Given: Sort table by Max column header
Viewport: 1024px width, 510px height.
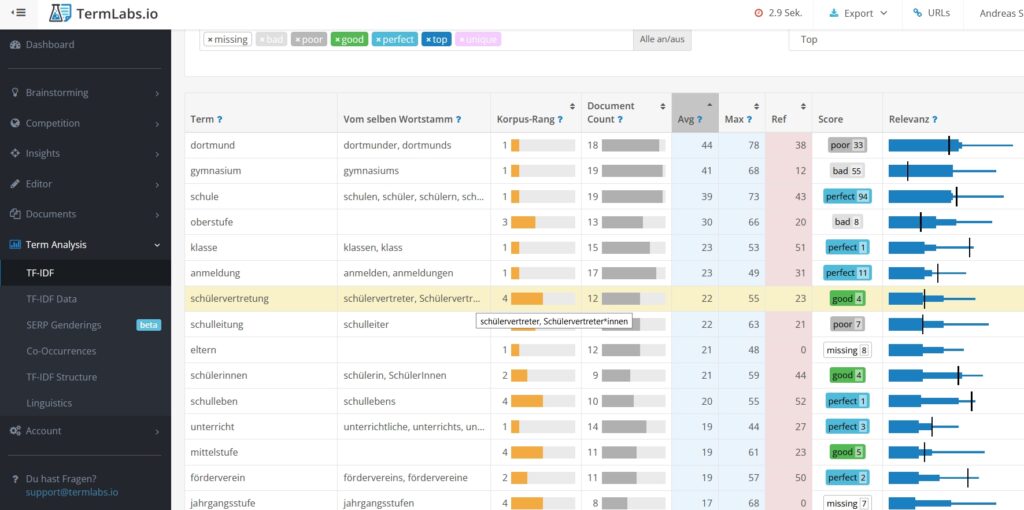Looking at the screenshot, I should 741,112.
